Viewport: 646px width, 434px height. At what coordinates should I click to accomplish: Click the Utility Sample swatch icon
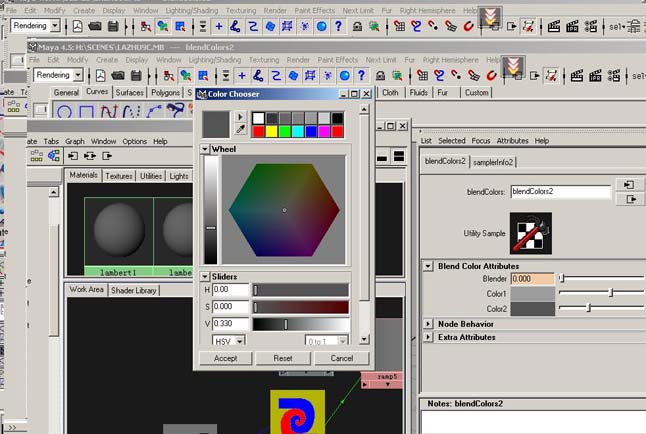tap(531, 233)
